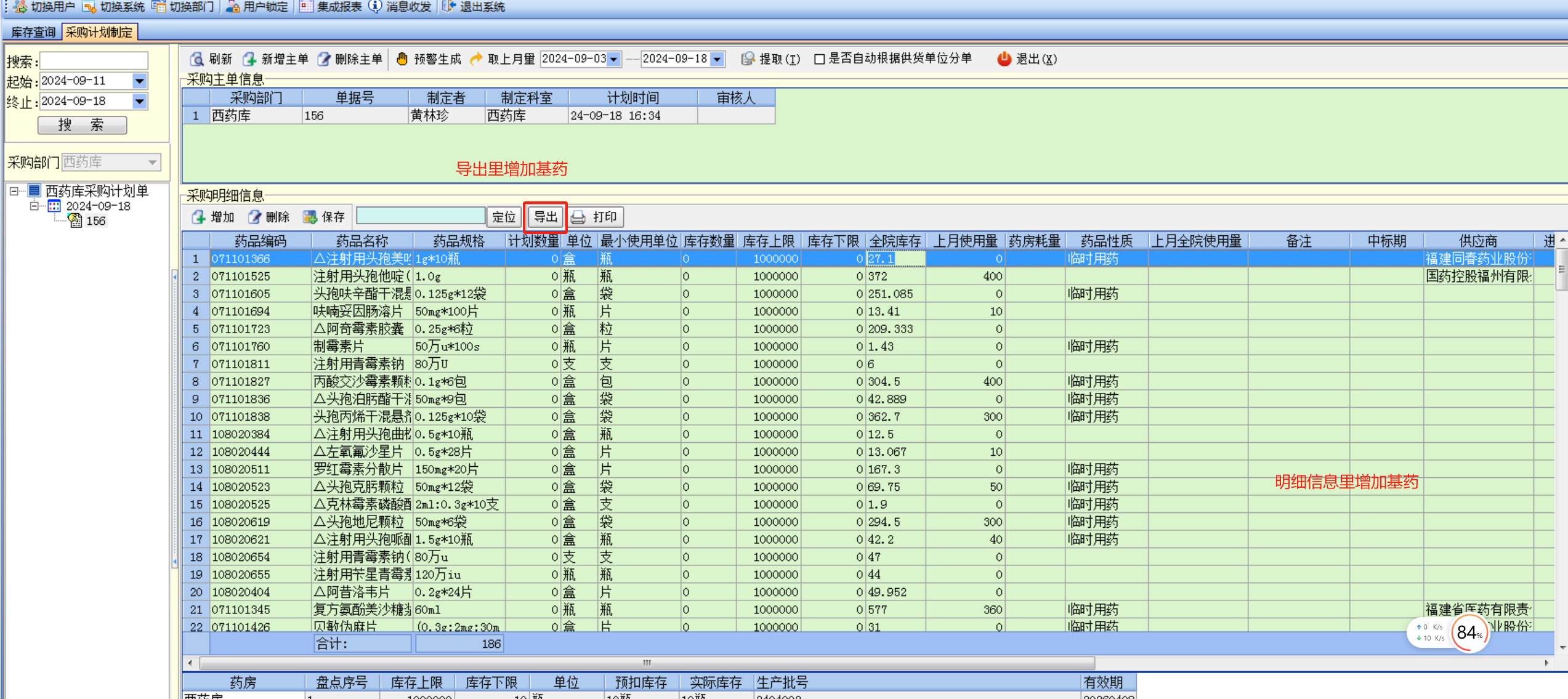1568x699 pixels.
Task: Click the red 退出 power icon
Action: pos(1004,59)
